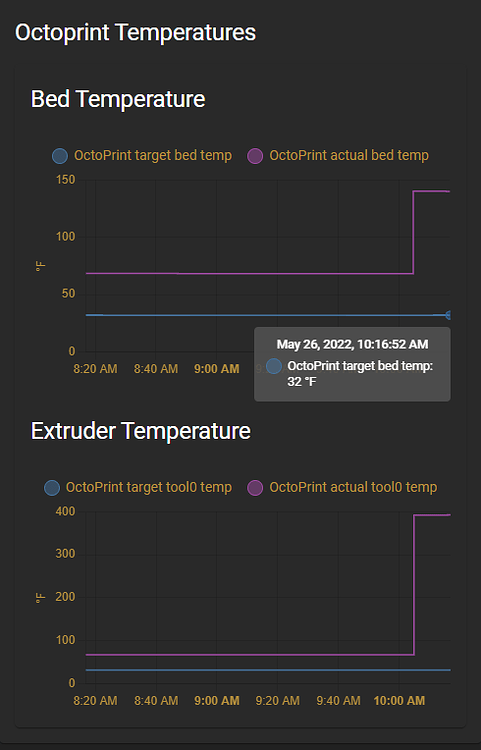
Task: Click the 9:20 AM label on the extruder chart
Action: (277, 701)
